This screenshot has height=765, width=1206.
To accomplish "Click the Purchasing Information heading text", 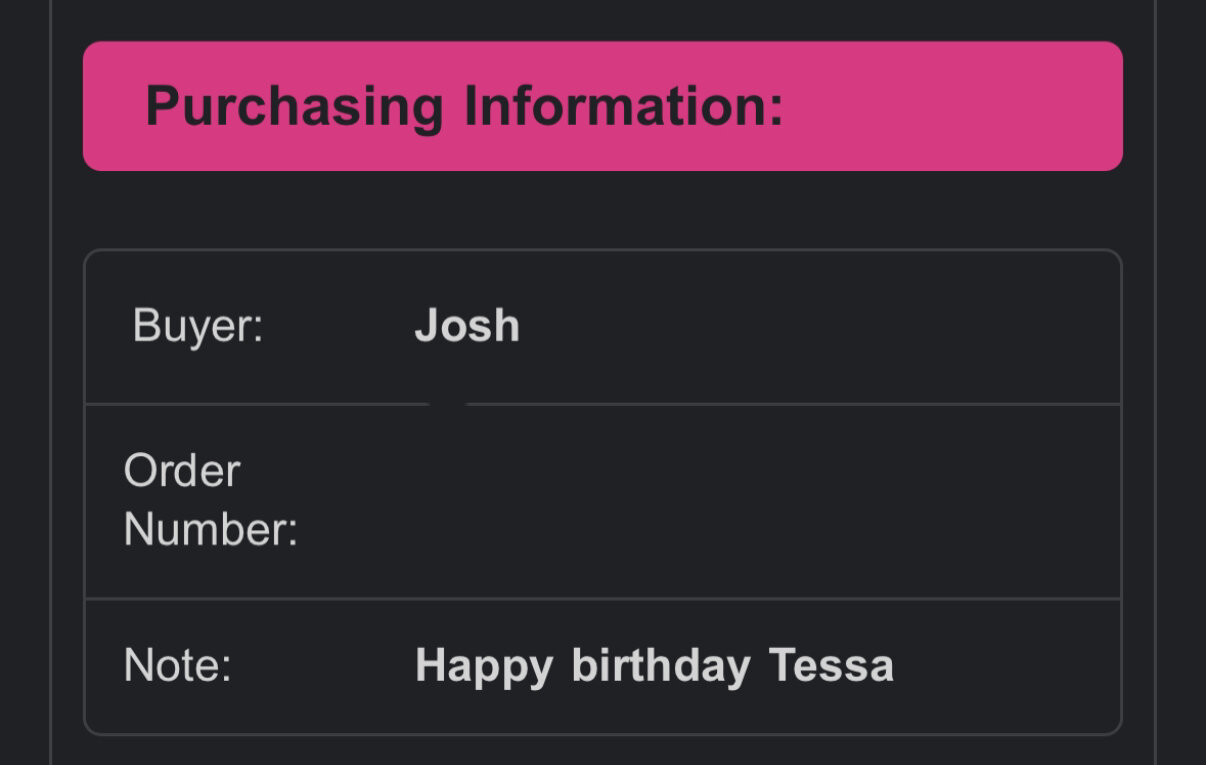I will click(464, 106).
